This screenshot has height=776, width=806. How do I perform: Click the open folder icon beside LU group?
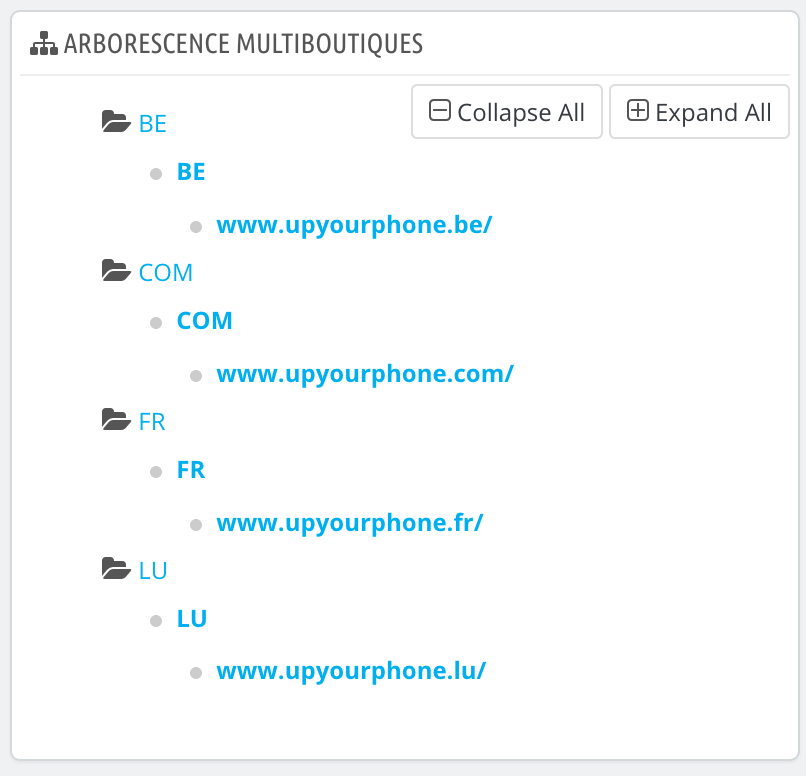116,570
